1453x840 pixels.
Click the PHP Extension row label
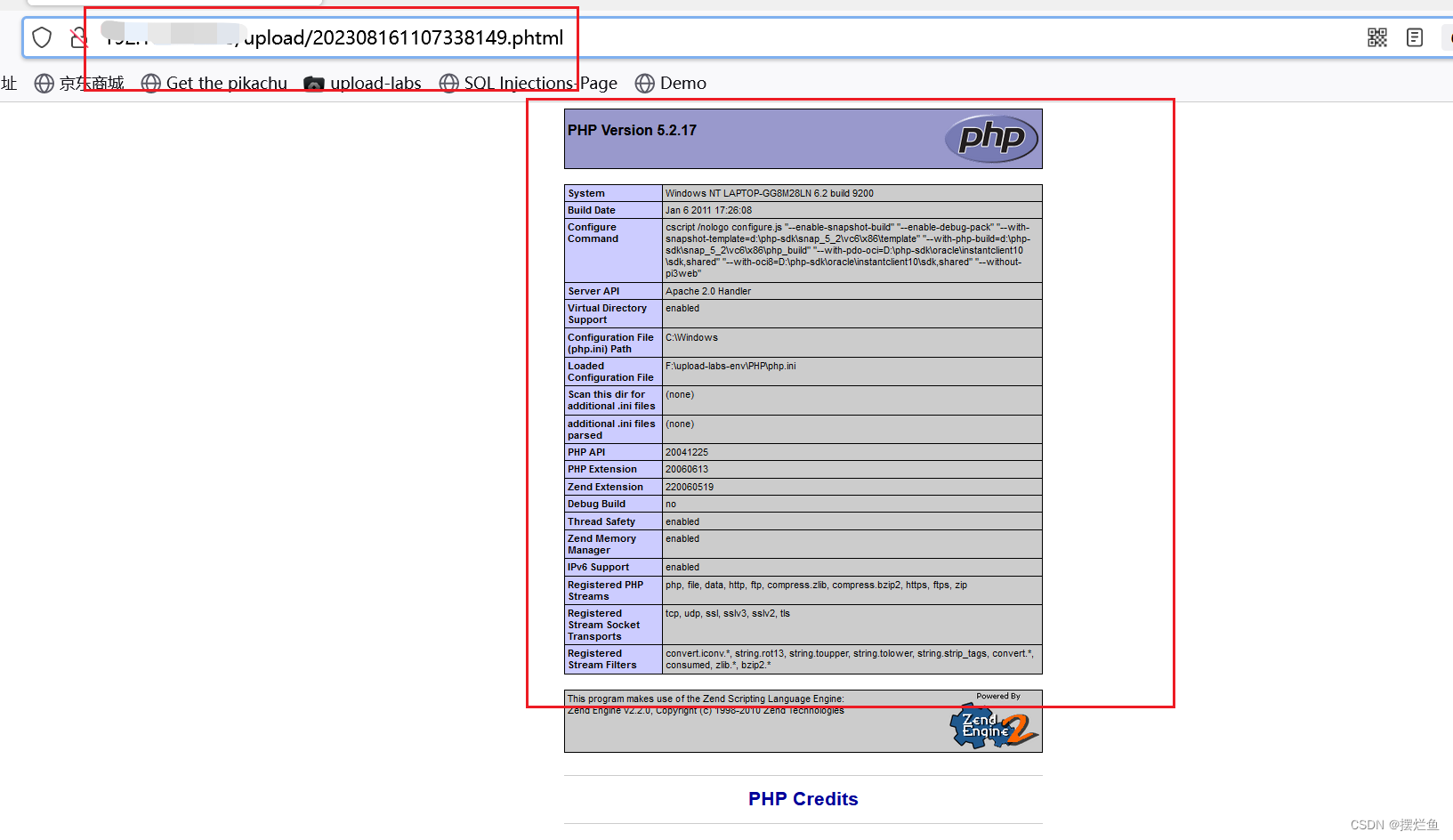[x=602, y=469]
